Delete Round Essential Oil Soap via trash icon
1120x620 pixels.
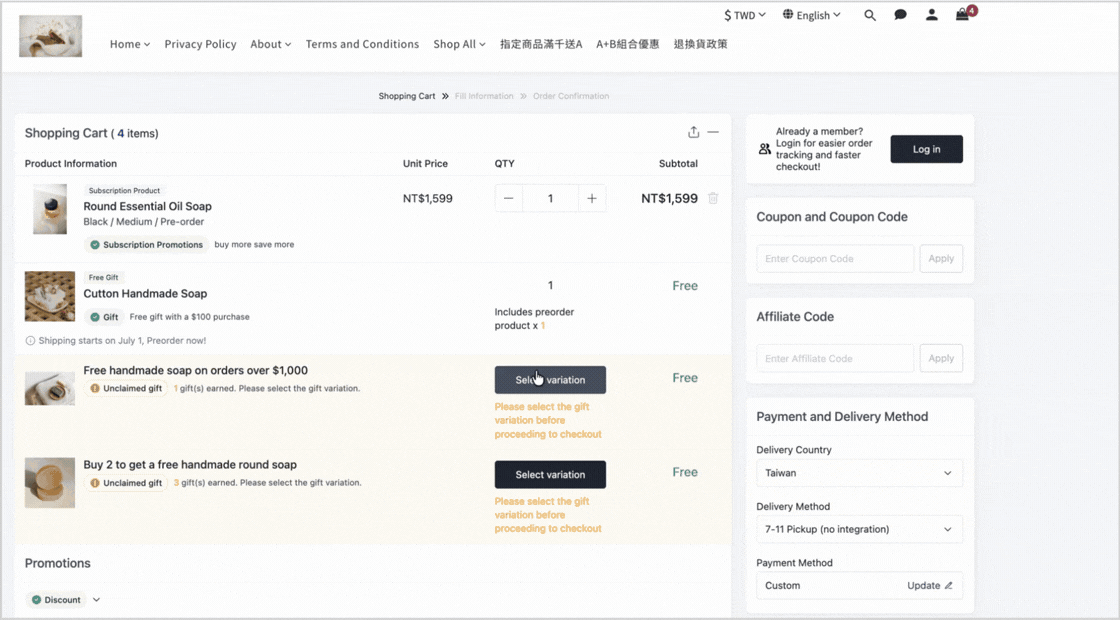[x=713, y=199]
